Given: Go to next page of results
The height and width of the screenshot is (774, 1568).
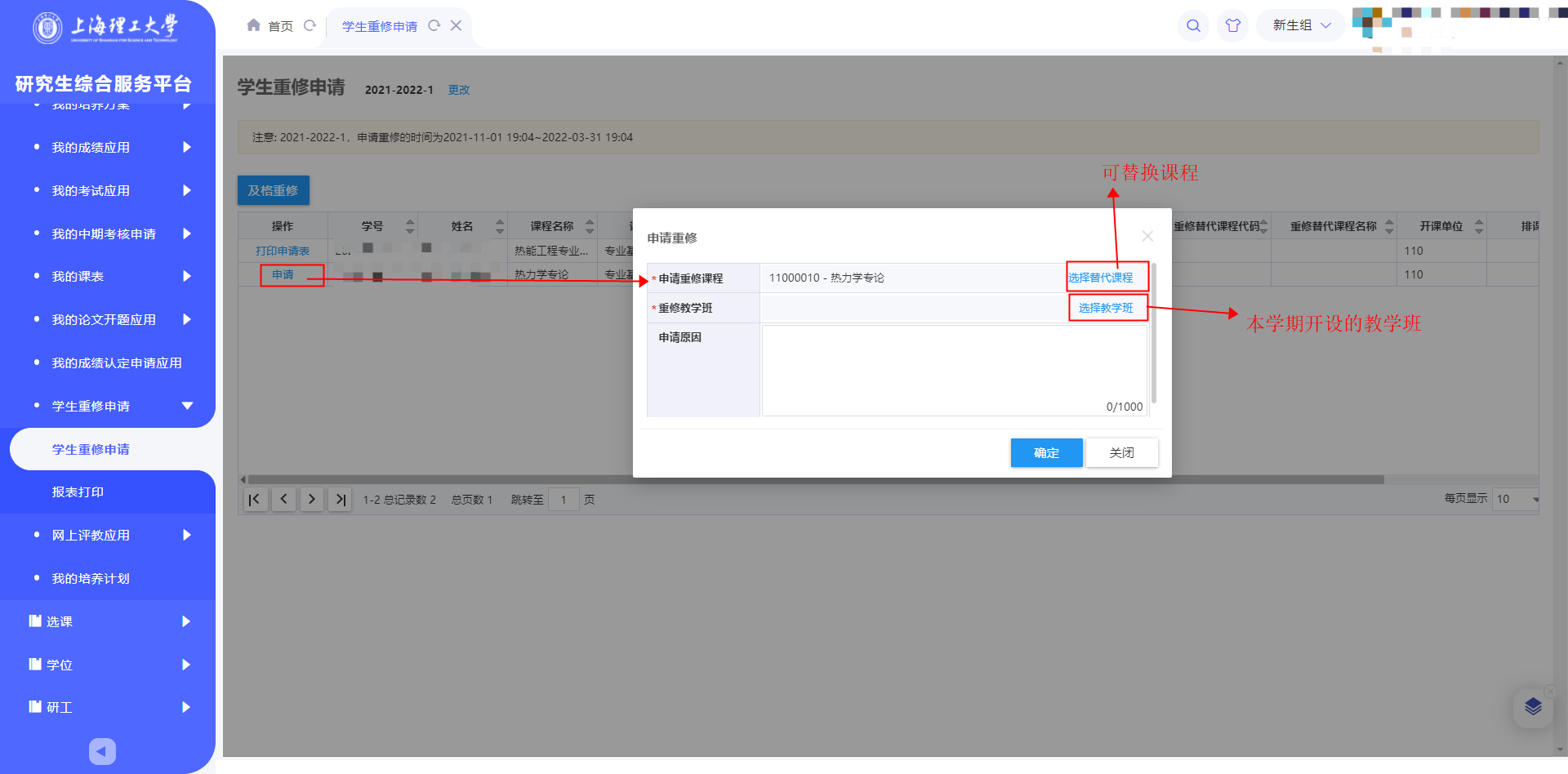Looking at the screenshot, I should (x=311, y=499).
